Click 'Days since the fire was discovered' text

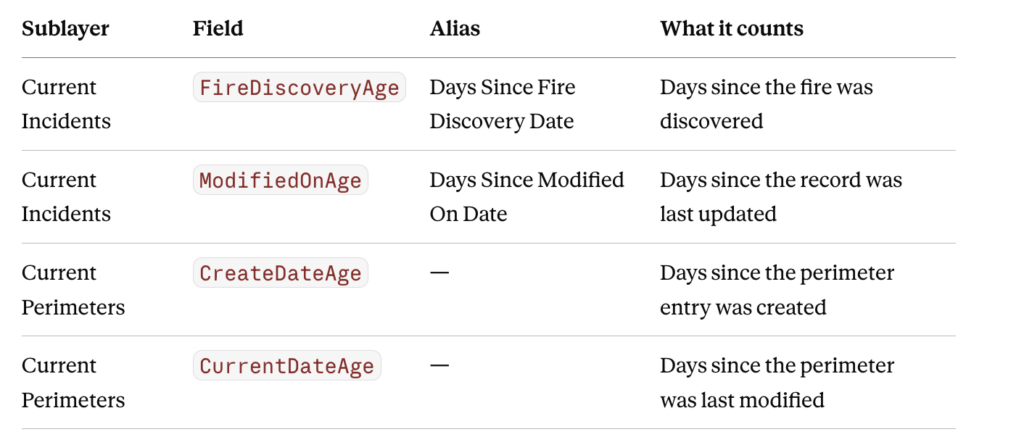tap(767, 104)
